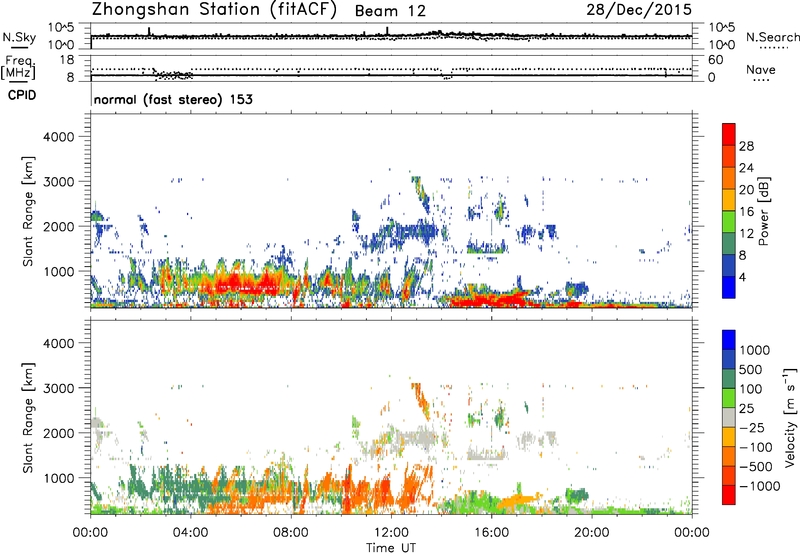
Task: Click the "-25" value on the Velocity colorbar
Action: click(x=751, y=427)
